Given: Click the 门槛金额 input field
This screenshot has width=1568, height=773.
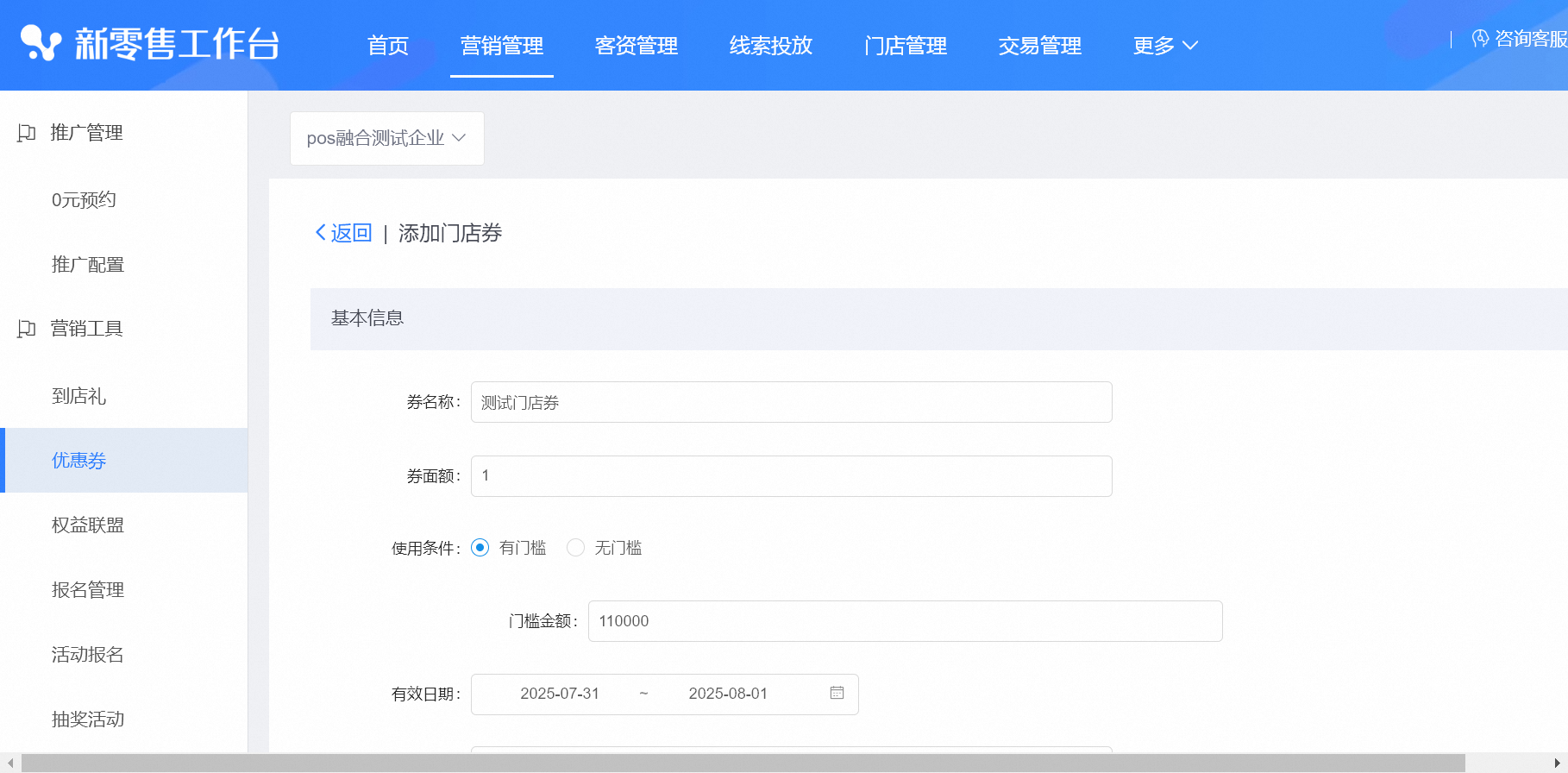Looking at the screenshot, I should 905,621.
